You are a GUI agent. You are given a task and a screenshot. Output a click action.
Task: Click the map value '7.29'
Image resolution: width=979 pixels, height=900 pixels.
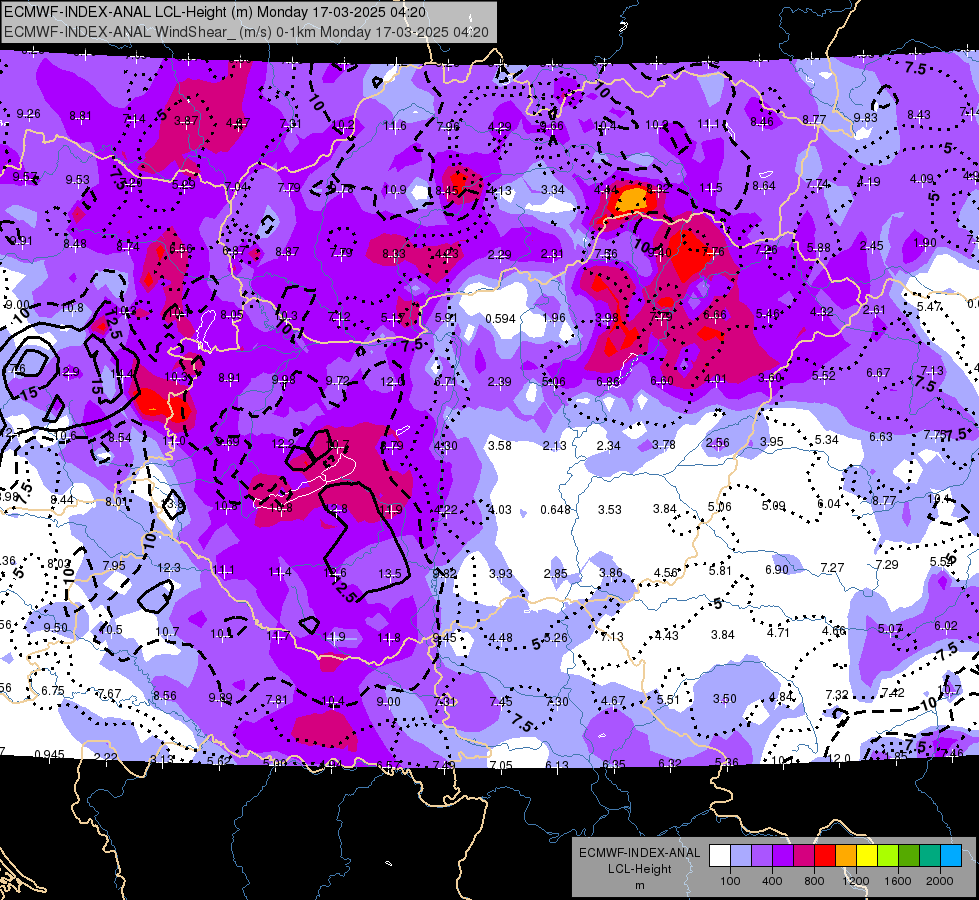(887, 565)
